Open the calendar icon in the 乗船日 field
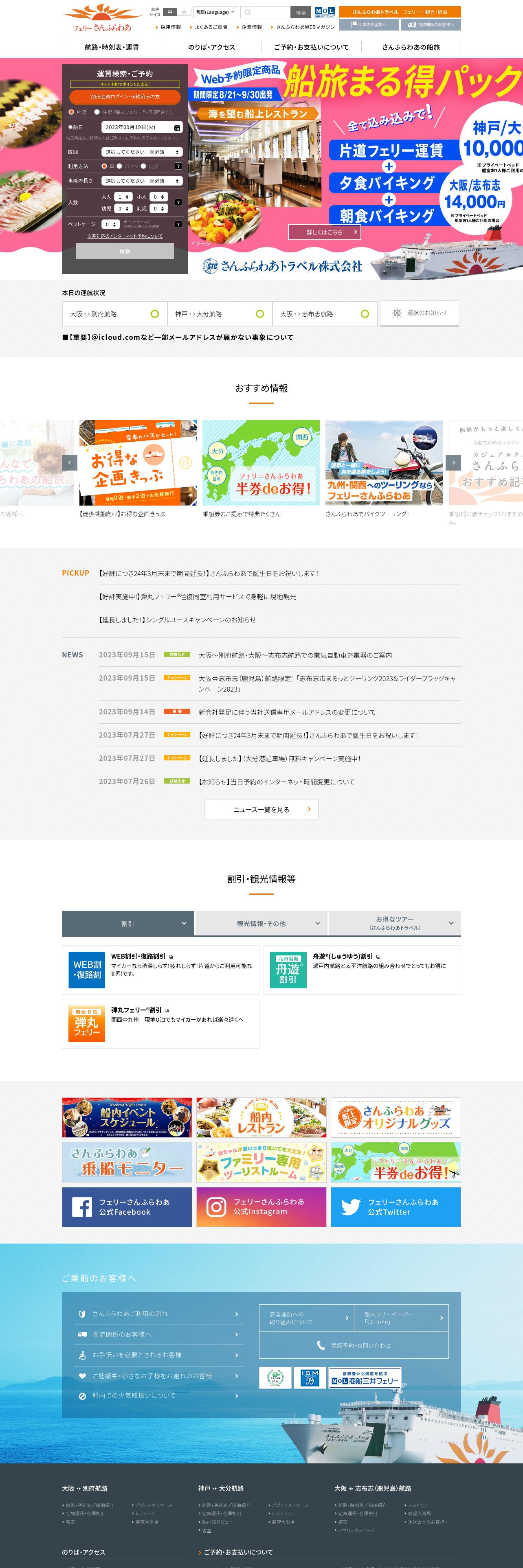523x1568 pixels. coord(177,127)
